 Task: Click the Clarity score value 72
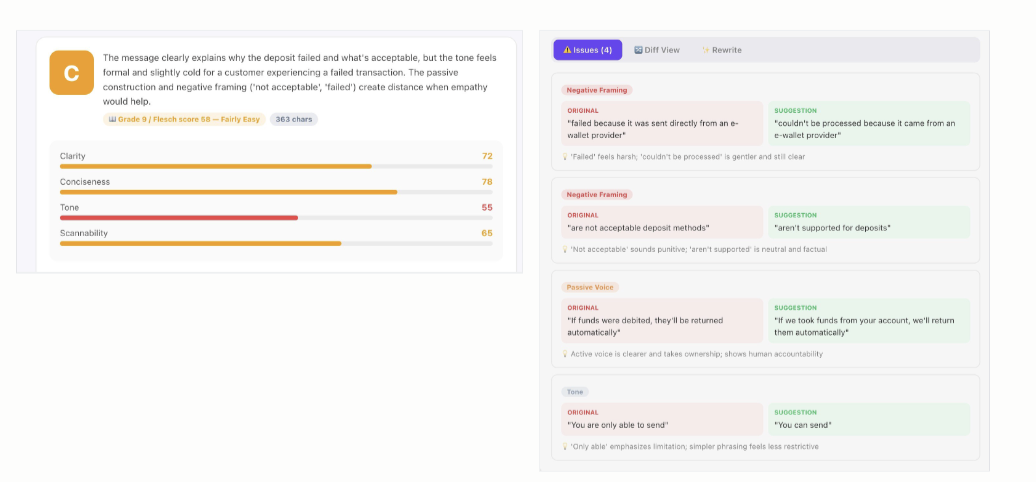(487, 156)
